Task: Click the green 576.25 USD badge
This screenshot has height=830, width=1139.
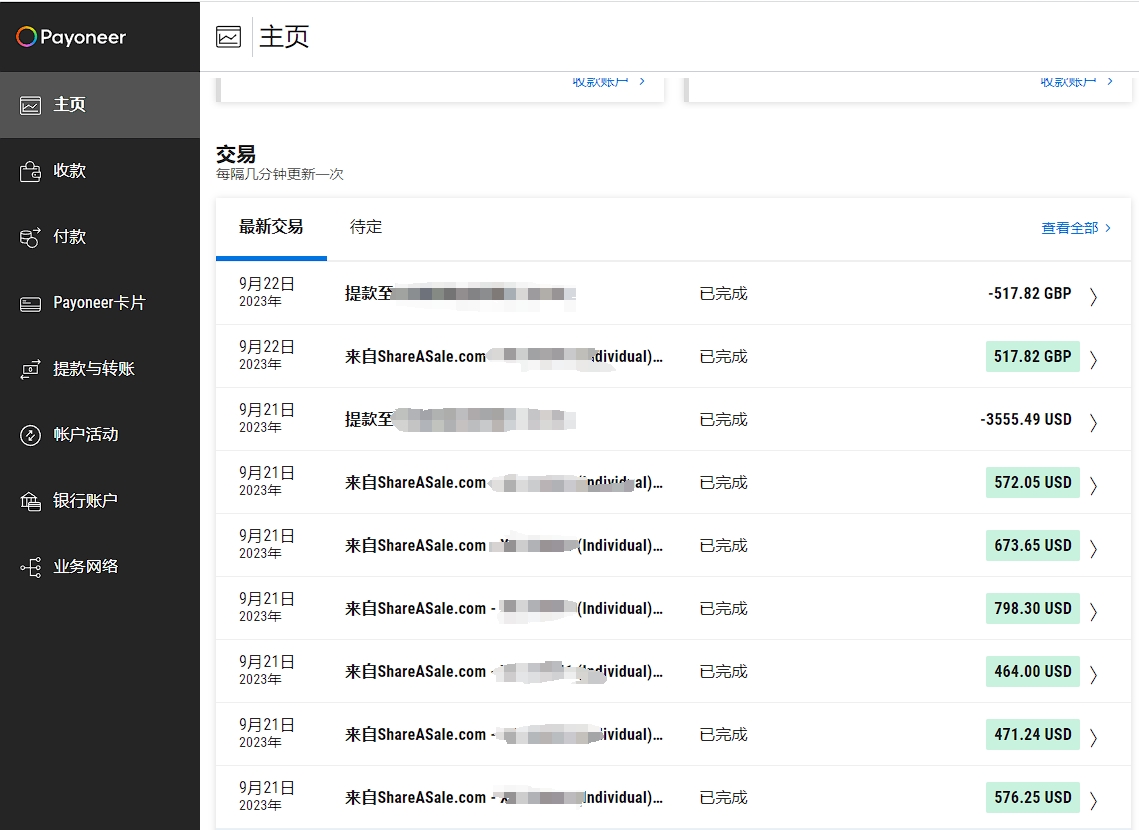Action: (1032, 797)
